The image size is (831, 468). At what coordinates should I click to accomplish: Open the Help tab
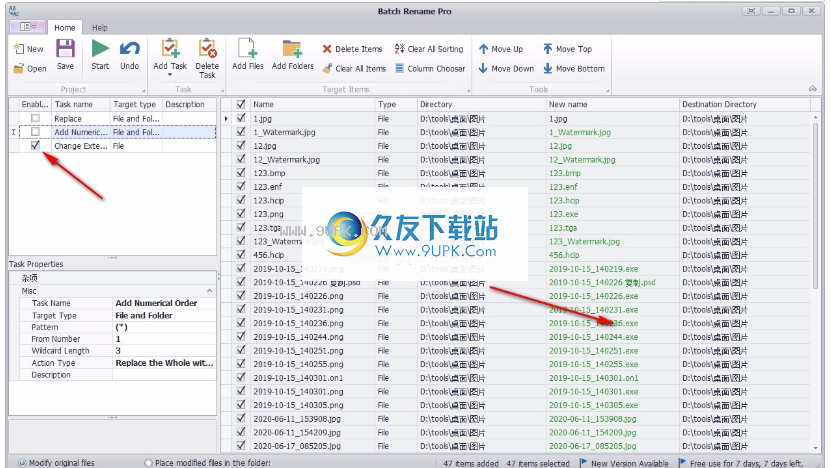100,28
